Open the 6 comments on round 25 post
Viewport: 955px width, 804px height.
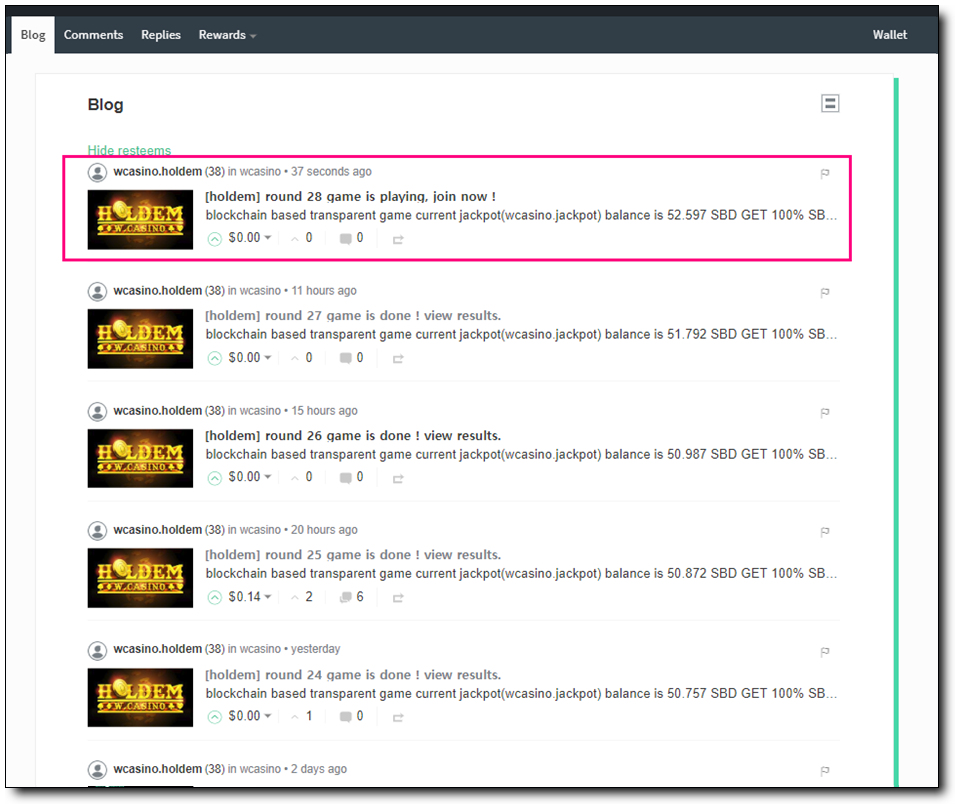click(x=351, y=598)
